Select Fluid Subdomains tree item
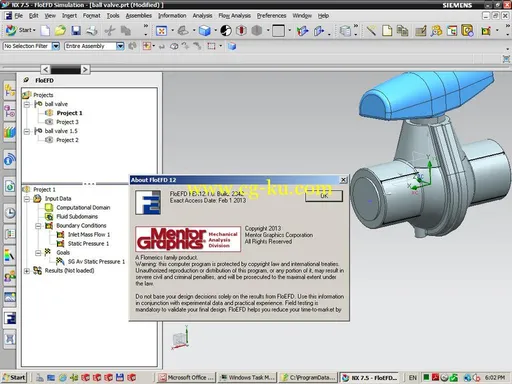 [77, 217]
